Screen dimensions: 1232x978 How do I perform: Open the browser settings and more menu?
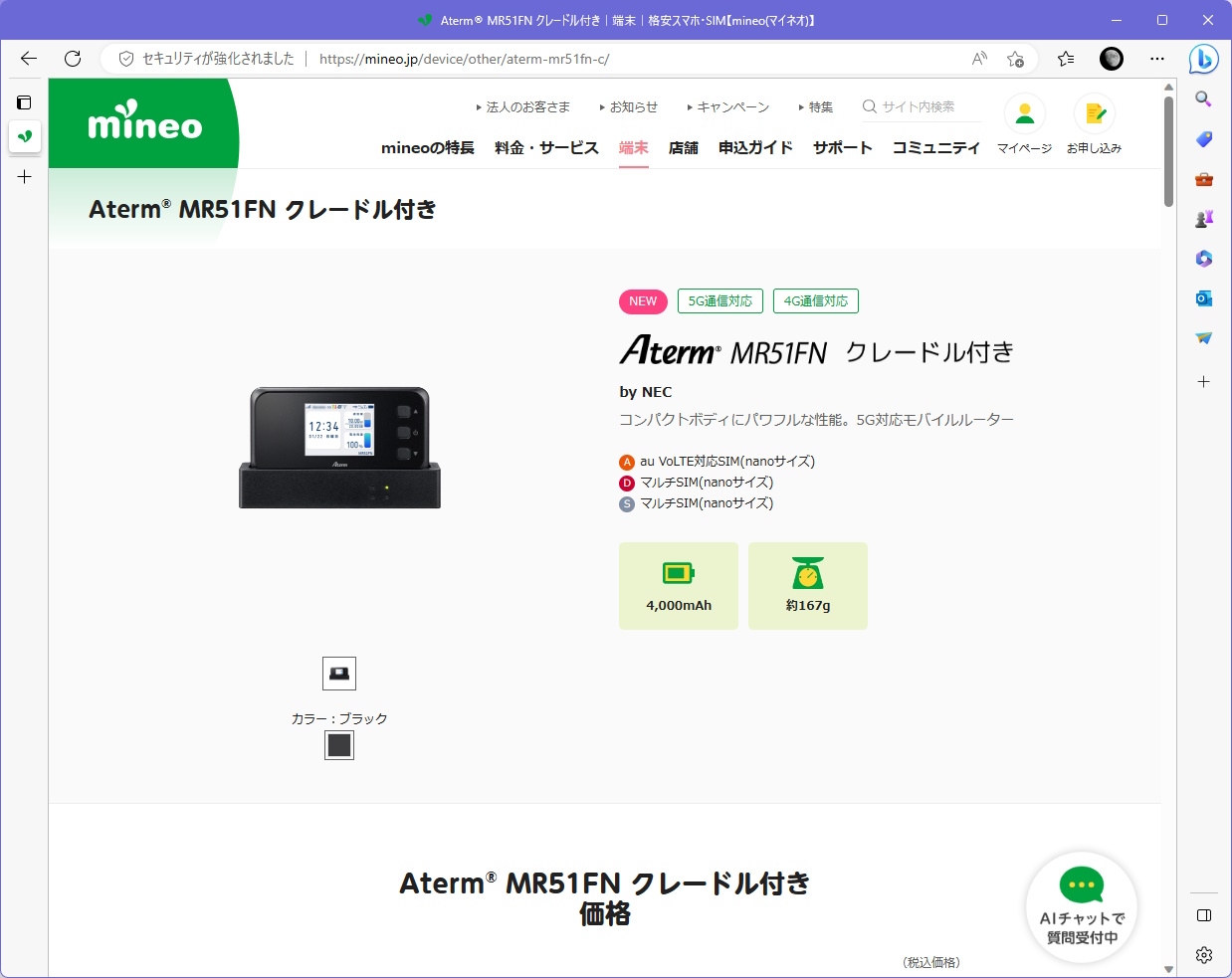1157,59
